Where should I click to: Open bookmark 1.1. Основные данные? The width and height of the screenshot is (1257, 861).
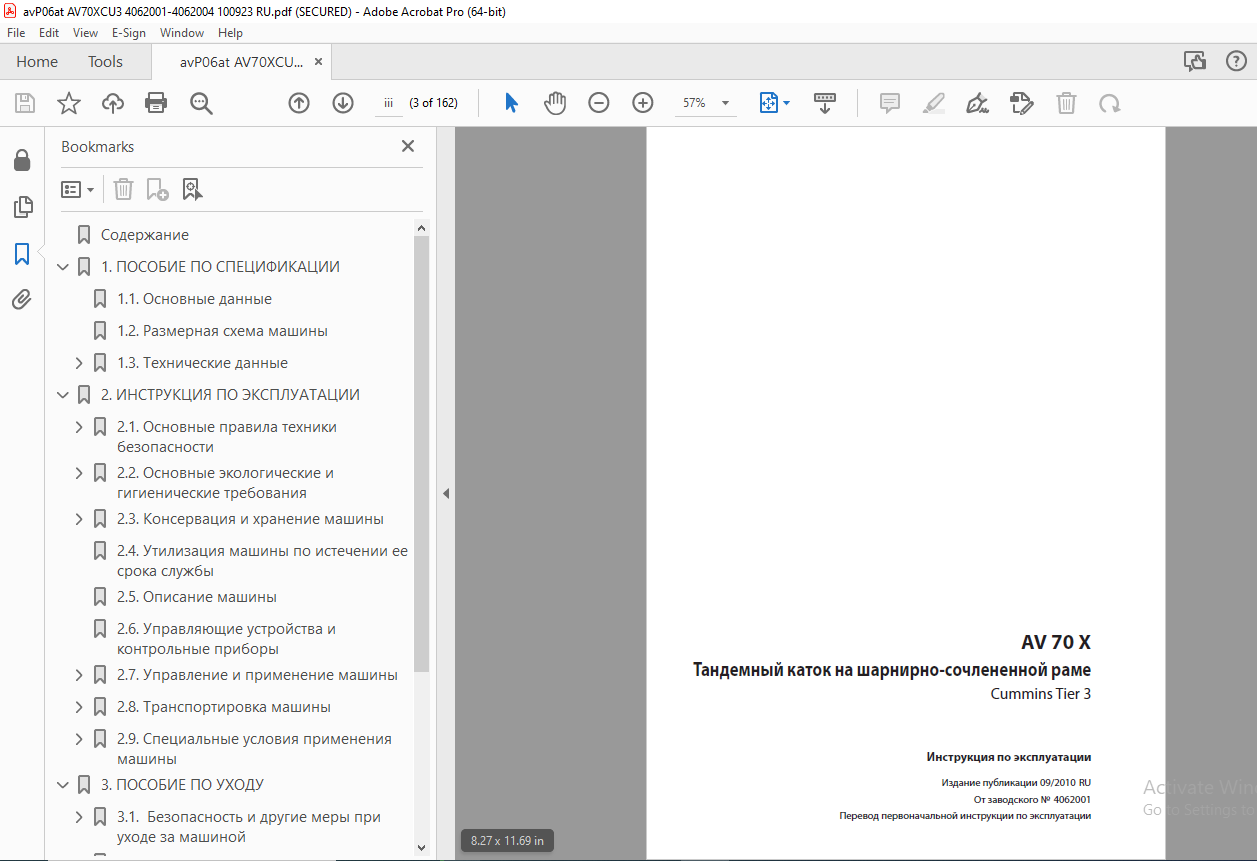[194, 299]
